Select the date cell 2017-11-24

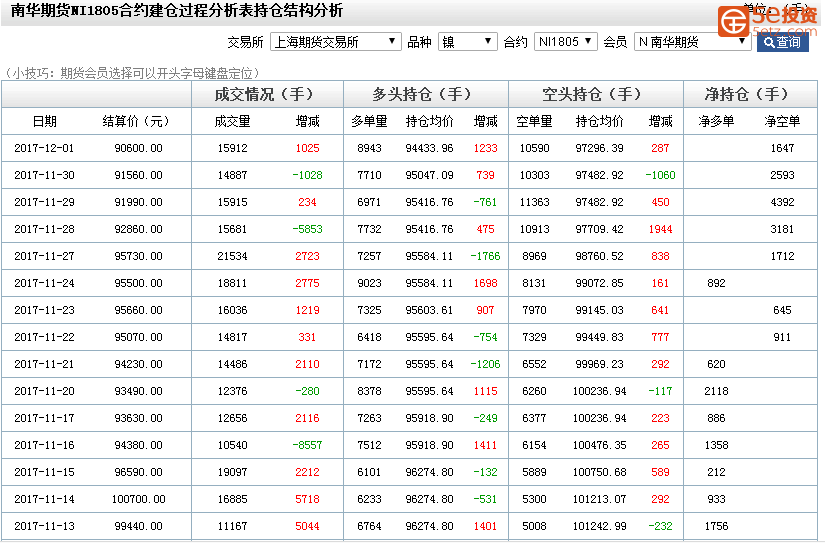click(x=44, y=283)
